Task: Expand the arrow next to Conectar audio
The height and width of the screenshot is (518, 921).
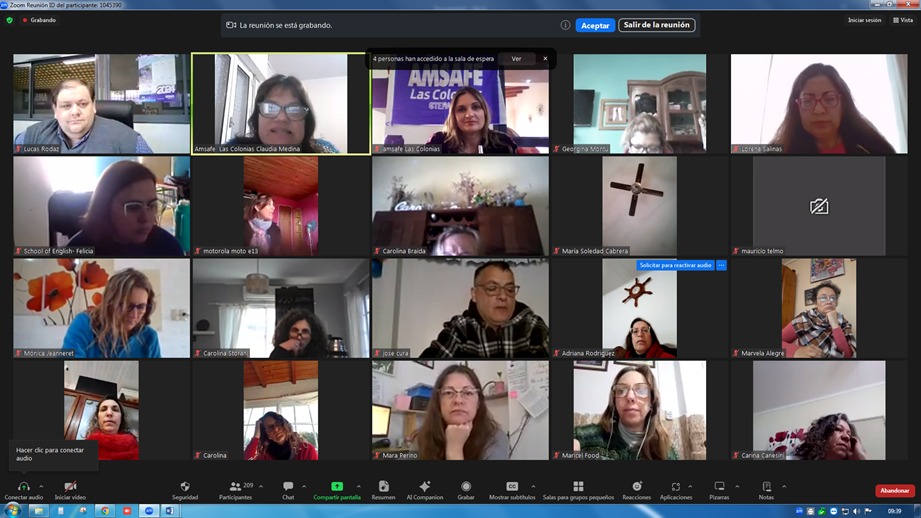Action: tap(41, 487)
